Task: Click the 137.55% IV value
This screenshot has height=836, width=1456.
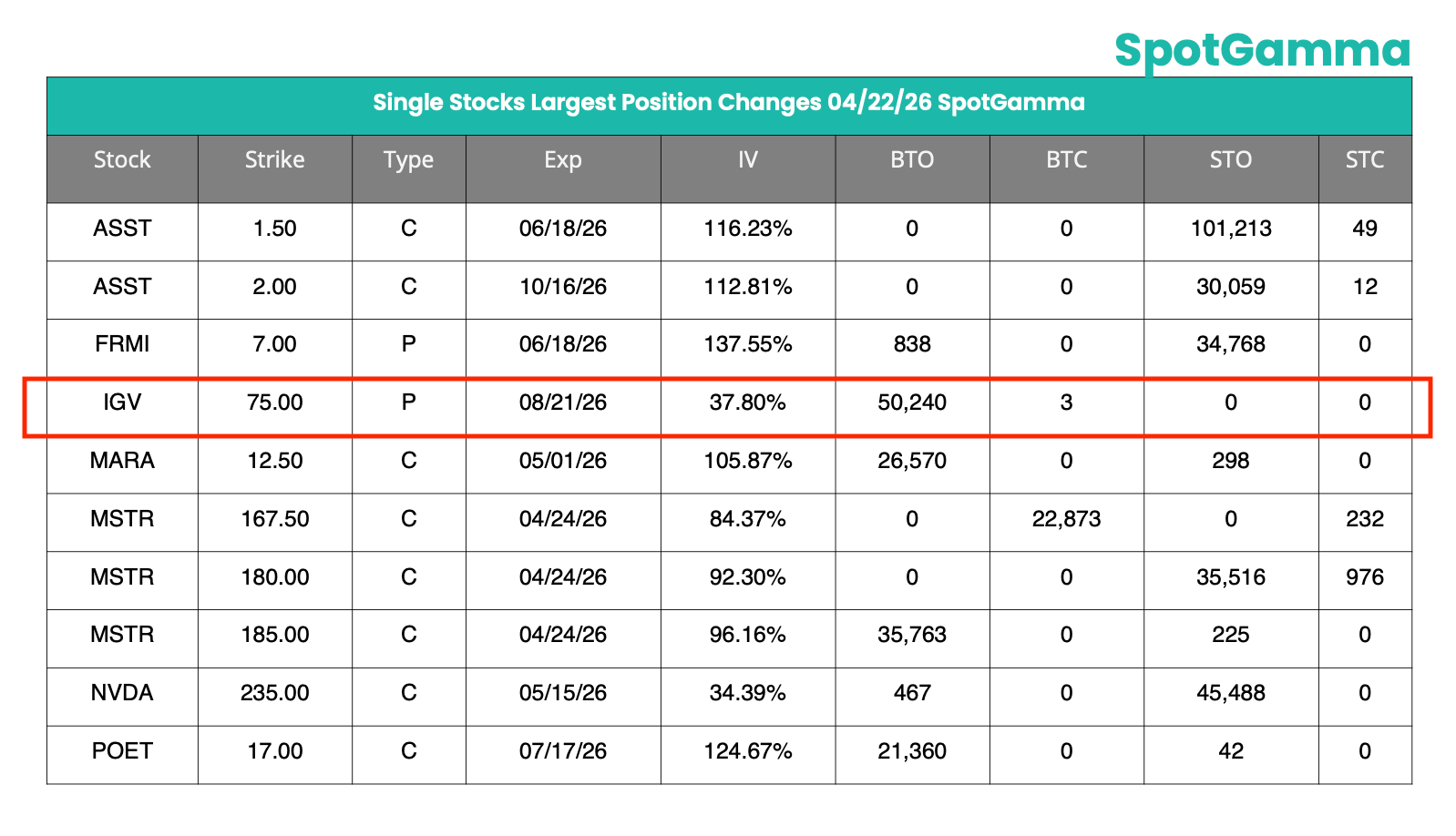Action: click(747, 344)
